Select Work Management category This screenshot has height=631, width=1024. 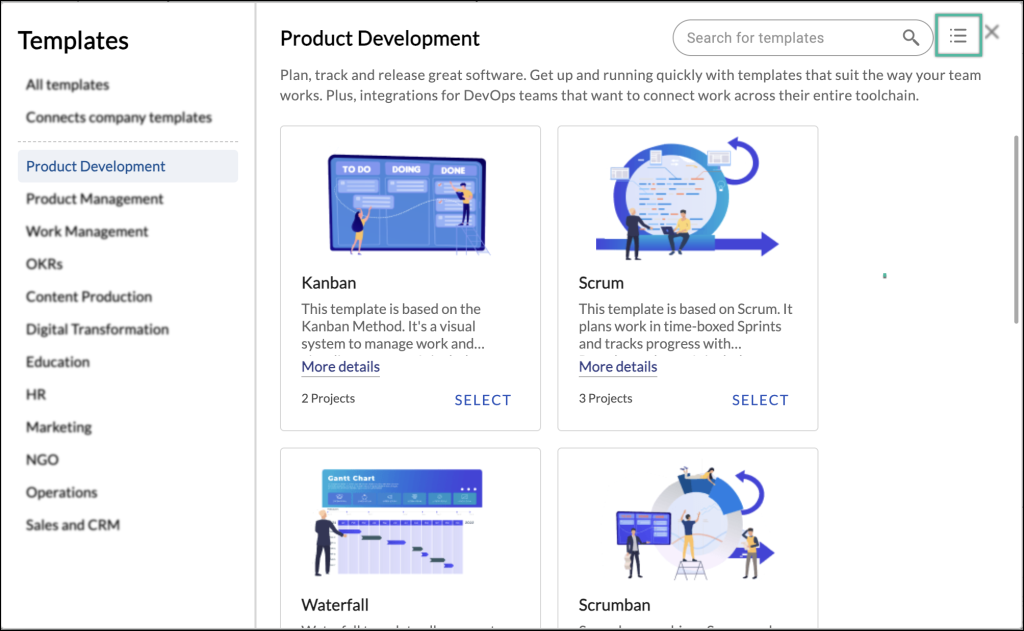click(87, 231)
